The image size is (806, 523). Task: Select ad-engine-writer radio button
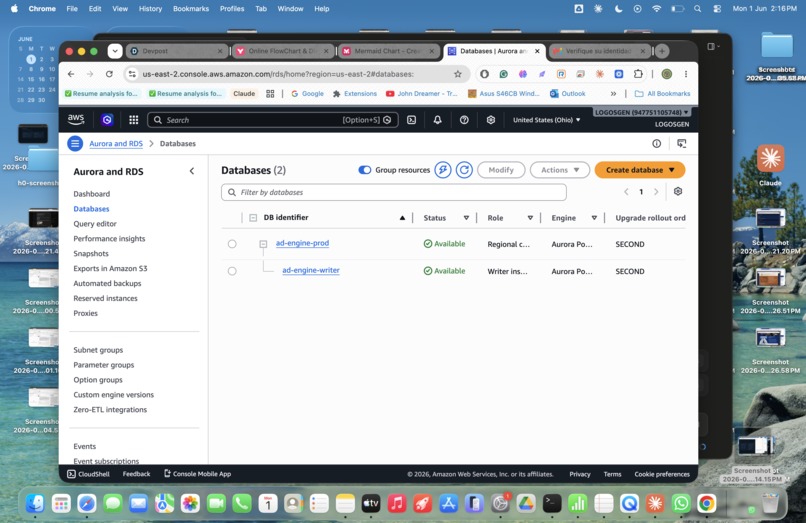pyautogui.click(x=232, y=271)
